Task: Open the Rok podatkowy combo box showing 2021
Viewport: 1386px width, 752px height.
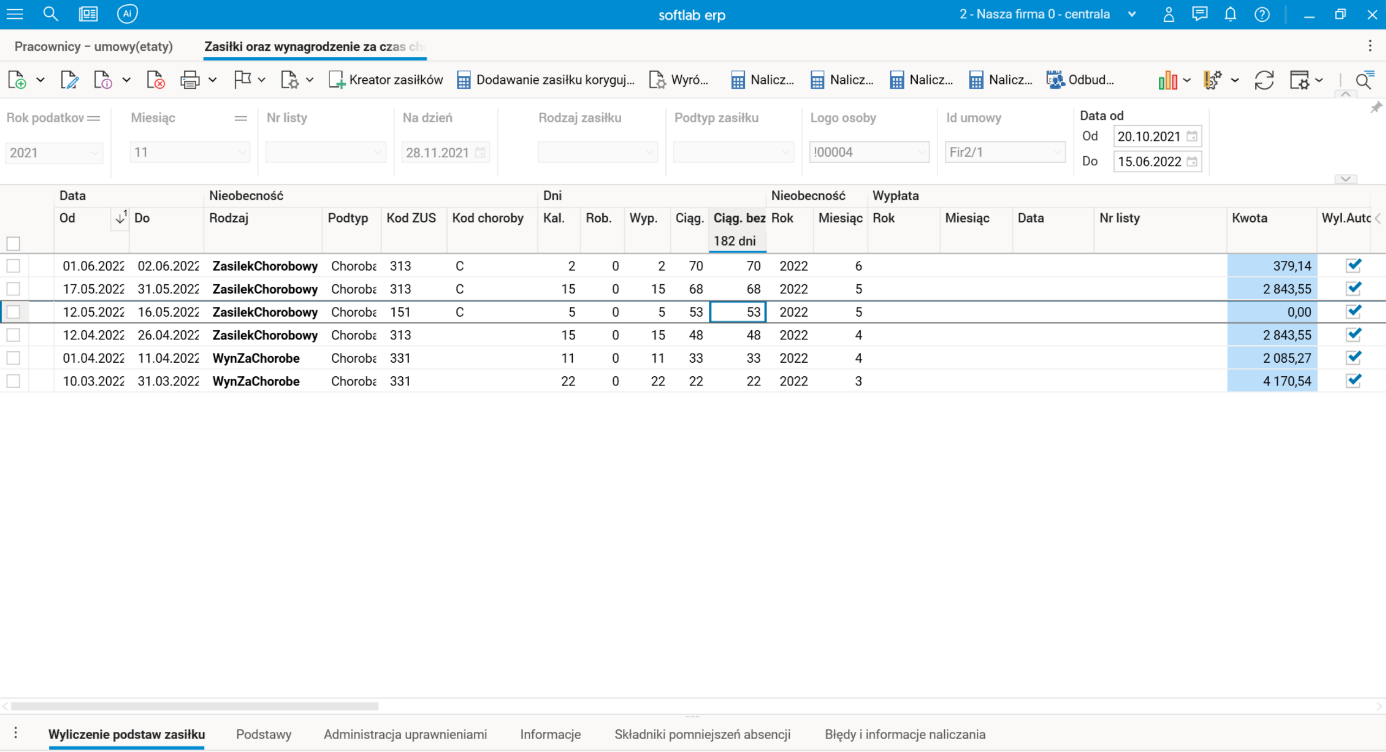Action: point(55,153)
